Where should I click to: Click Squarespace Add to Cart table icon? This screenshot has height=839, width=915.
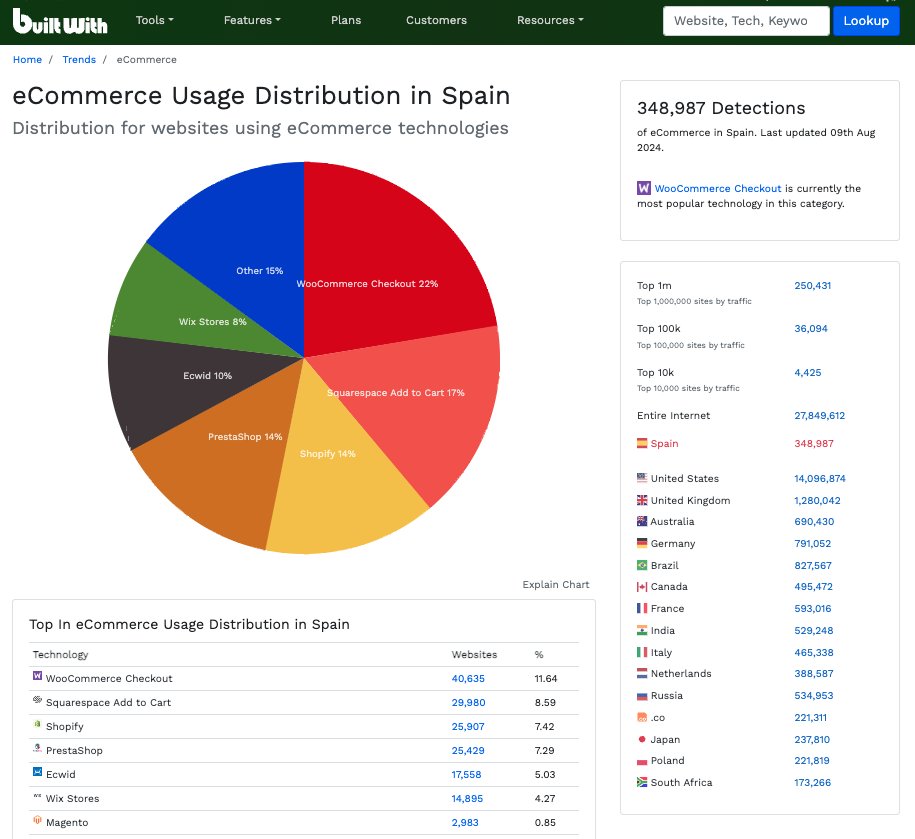point(37,700)
